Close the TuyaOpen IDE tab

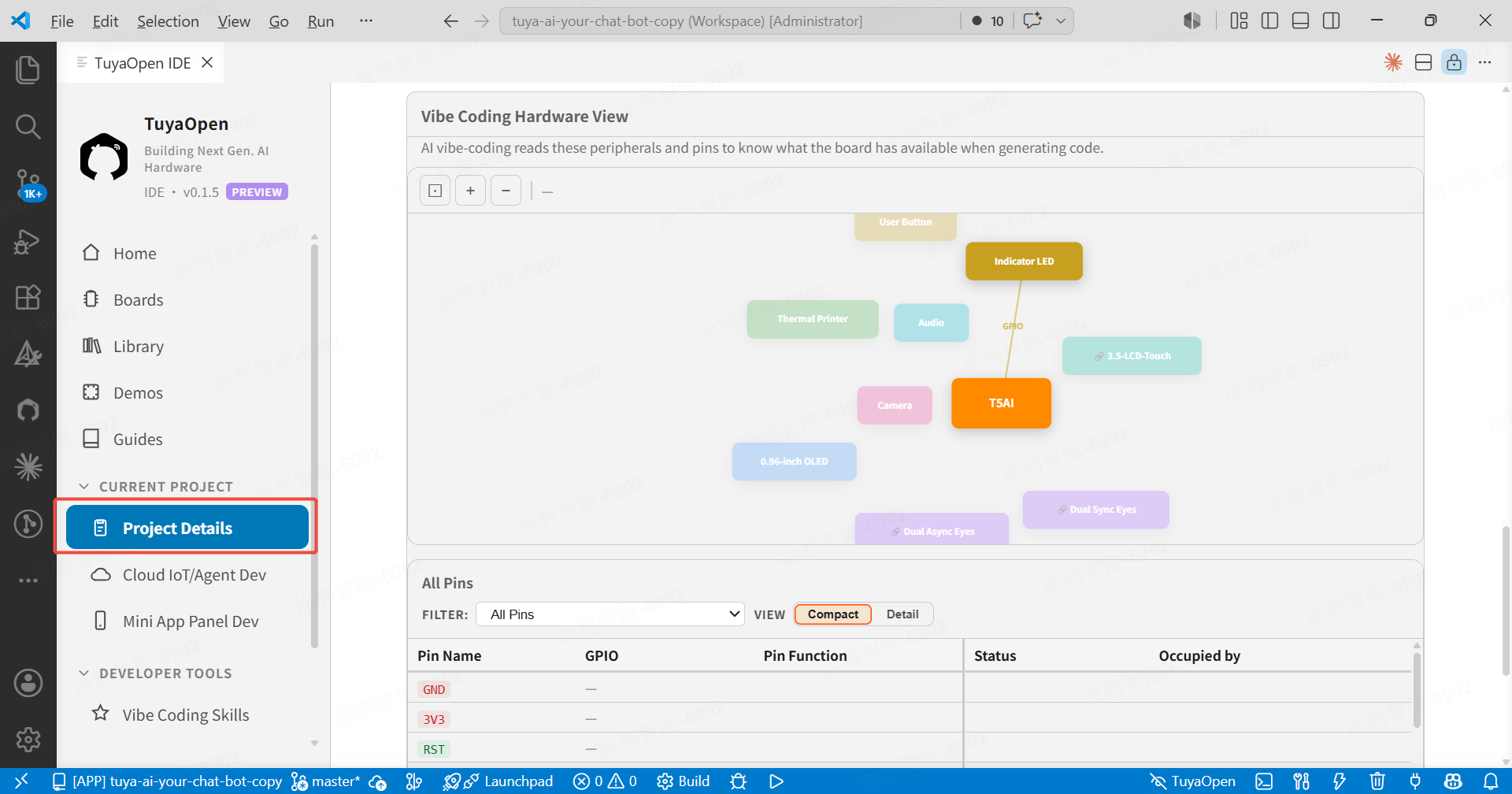(x=207, y=62)
